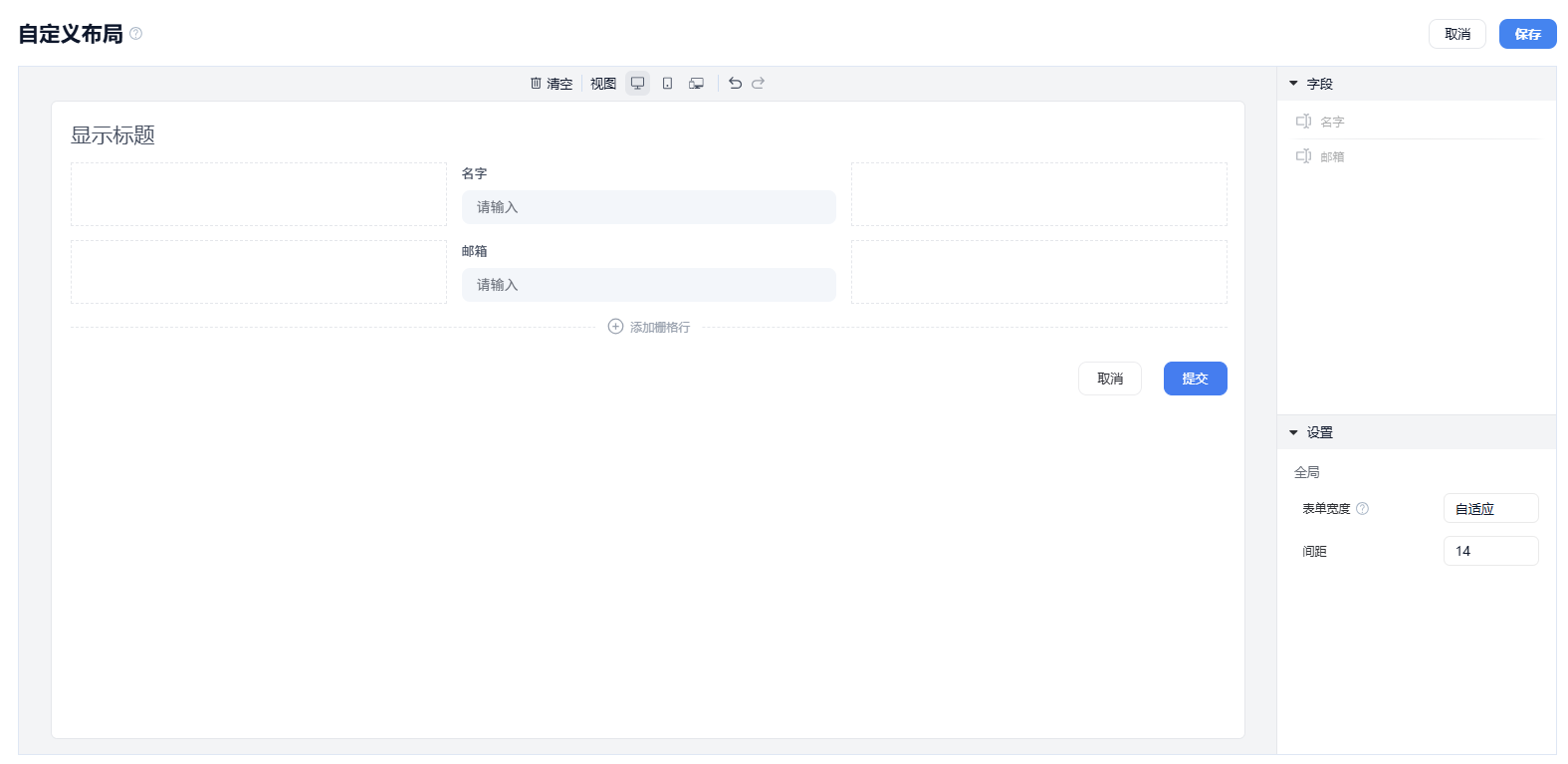This screenshot has width=1568, height=764.
Task: Select the 名字 field icon in fields panel
Action: coord(1303,122)
